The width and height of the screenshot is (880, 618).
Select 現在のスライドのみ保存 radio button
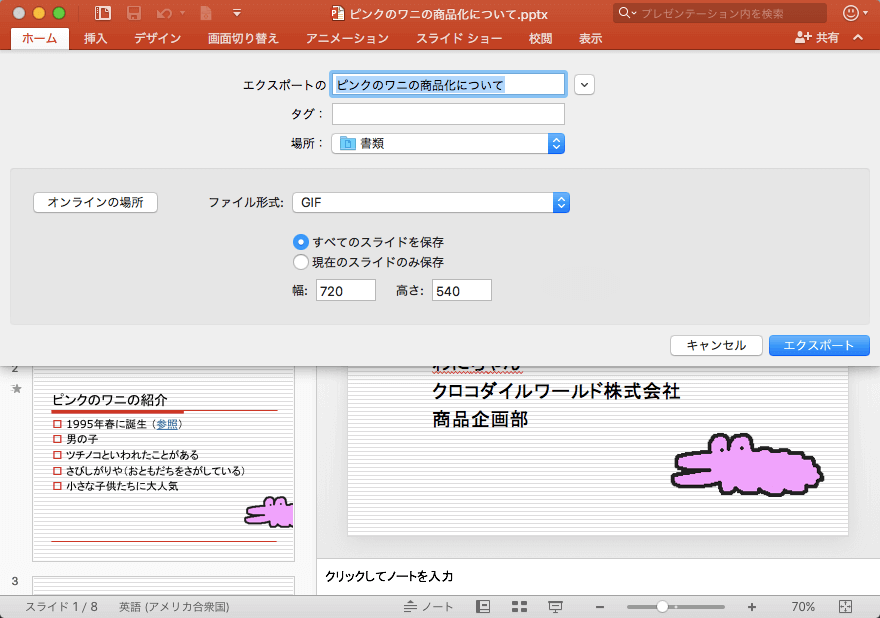click(x=301, y=262)
